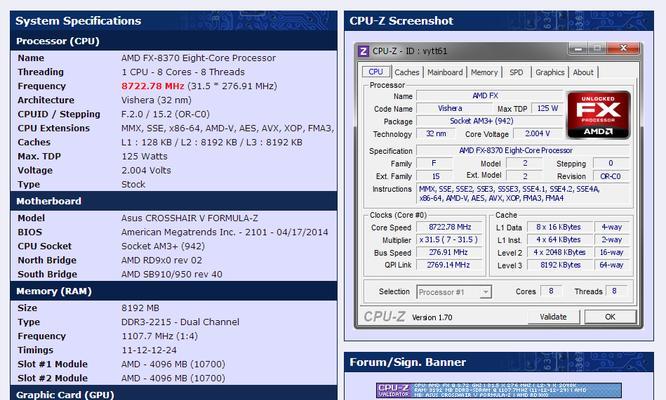Click the CPUID value F.2.0 / 15.2 (OR-C0)
The image size is (666, 400).
click(165, 114)
